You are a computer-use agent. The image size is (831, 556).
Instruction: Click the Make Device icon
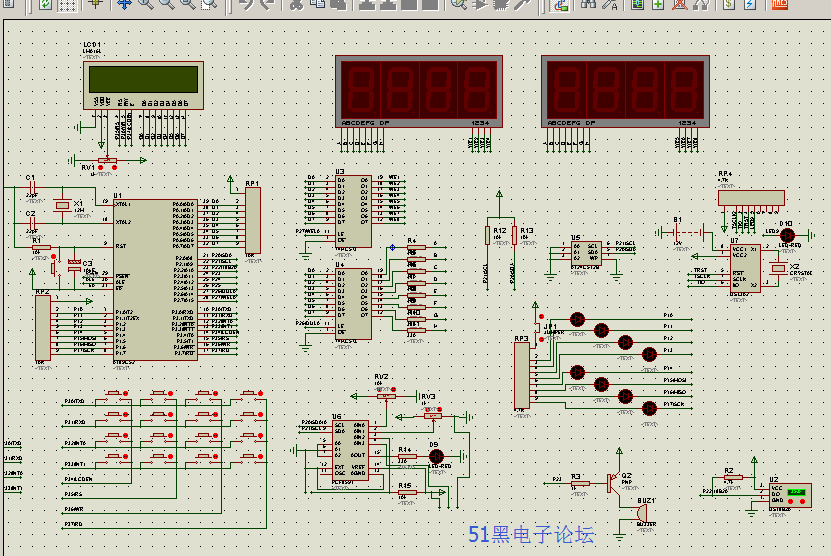click(480, 4)
